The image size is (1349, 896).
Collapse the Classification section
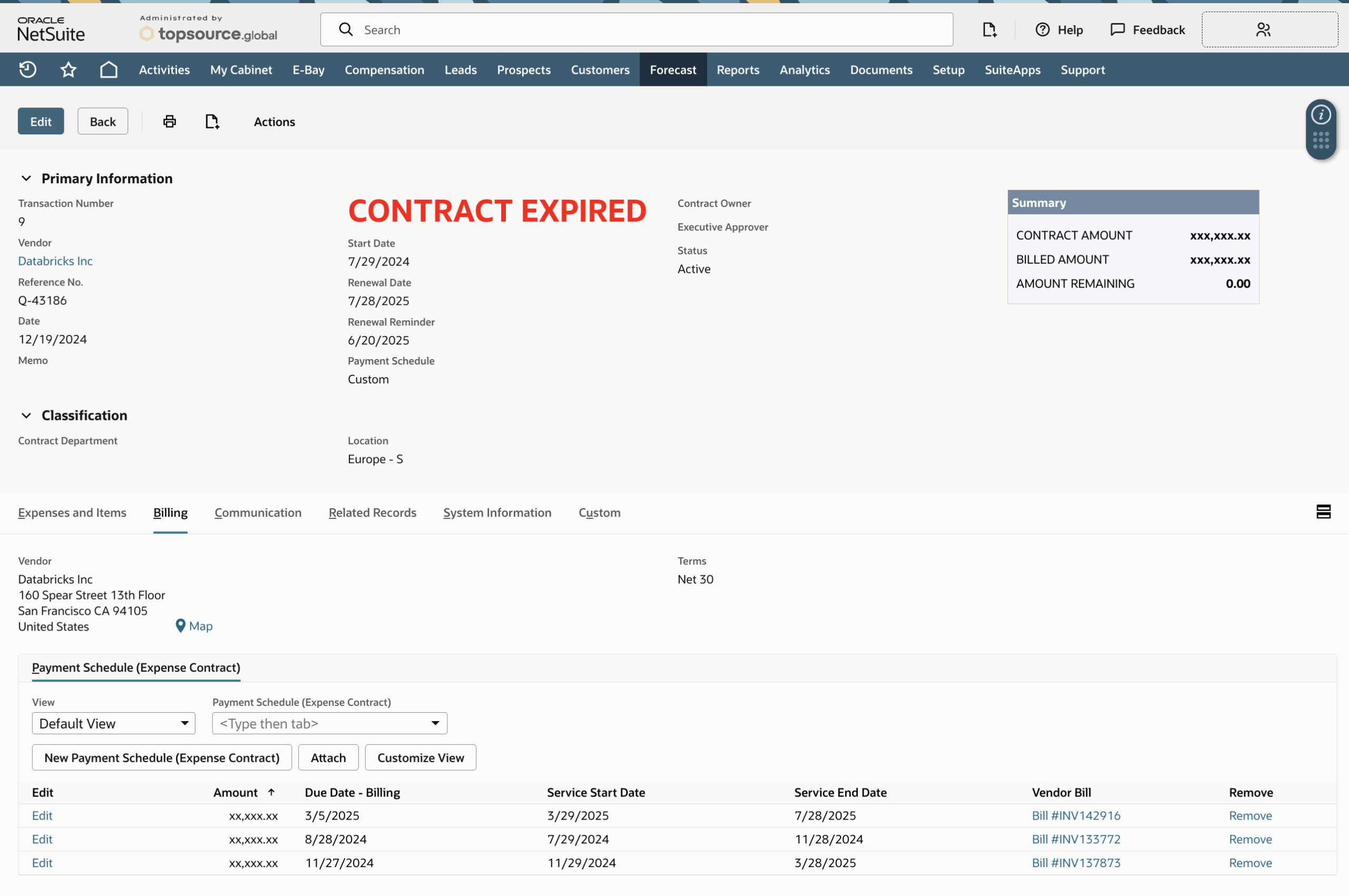click(x=26, y=416)
